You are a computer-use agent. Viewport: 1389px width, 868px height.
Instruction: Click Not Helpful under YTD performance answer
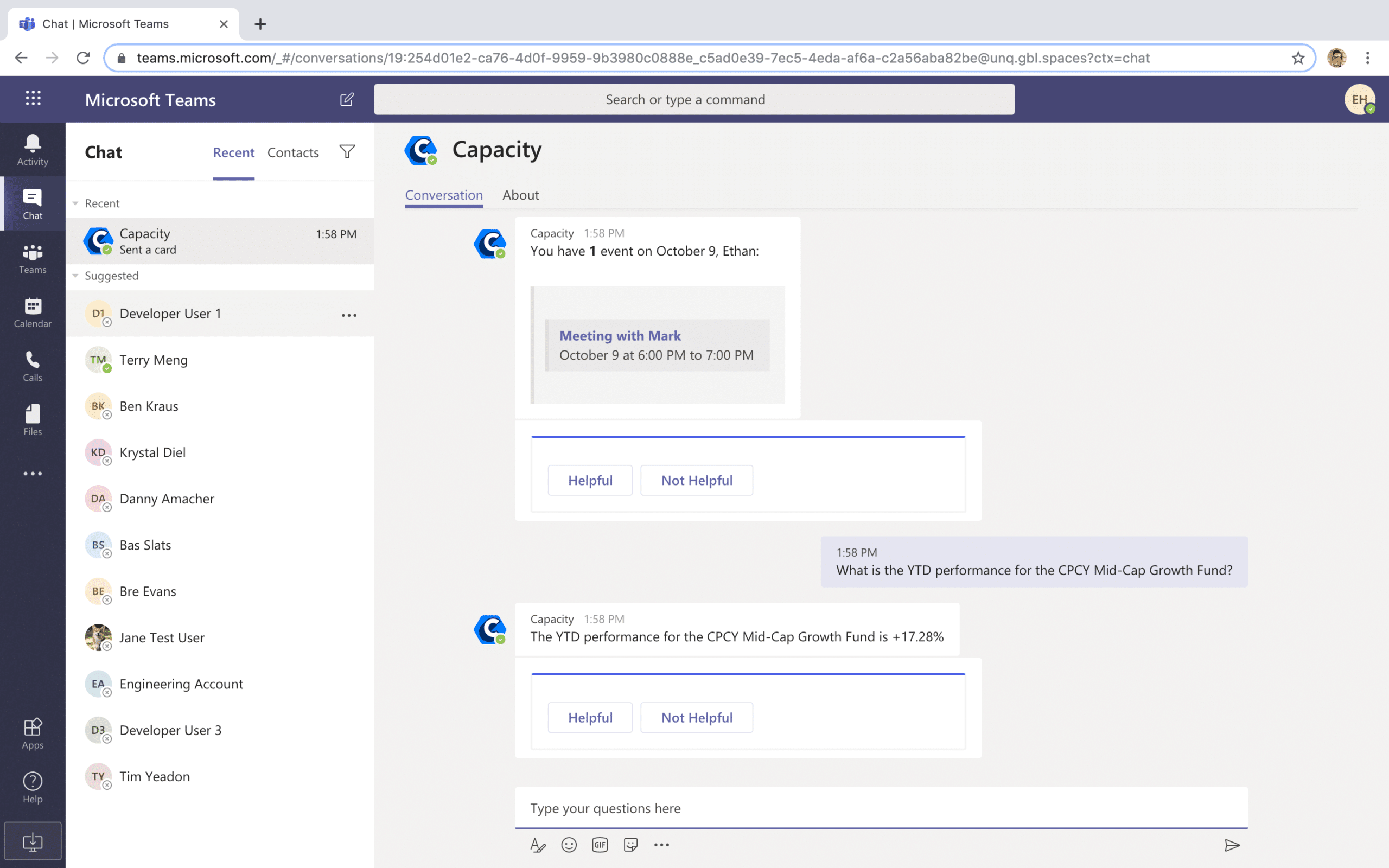pyautogui.click(x=696, y=717)
